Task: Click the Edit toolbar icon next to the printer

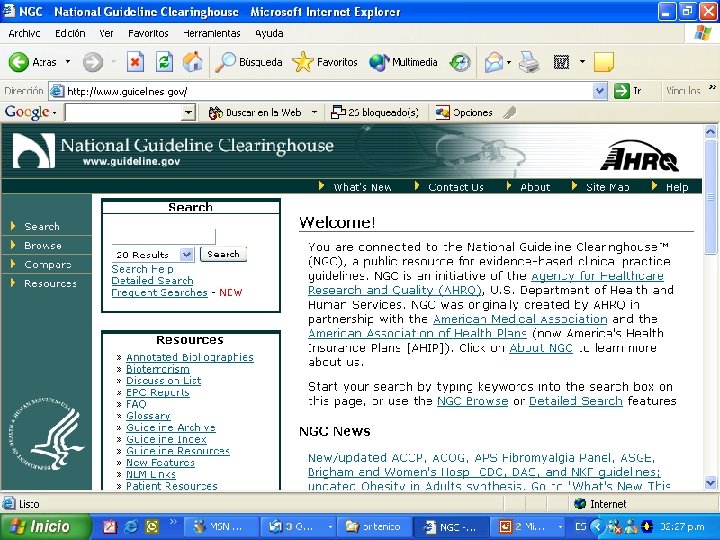Action: pos(561,62)
